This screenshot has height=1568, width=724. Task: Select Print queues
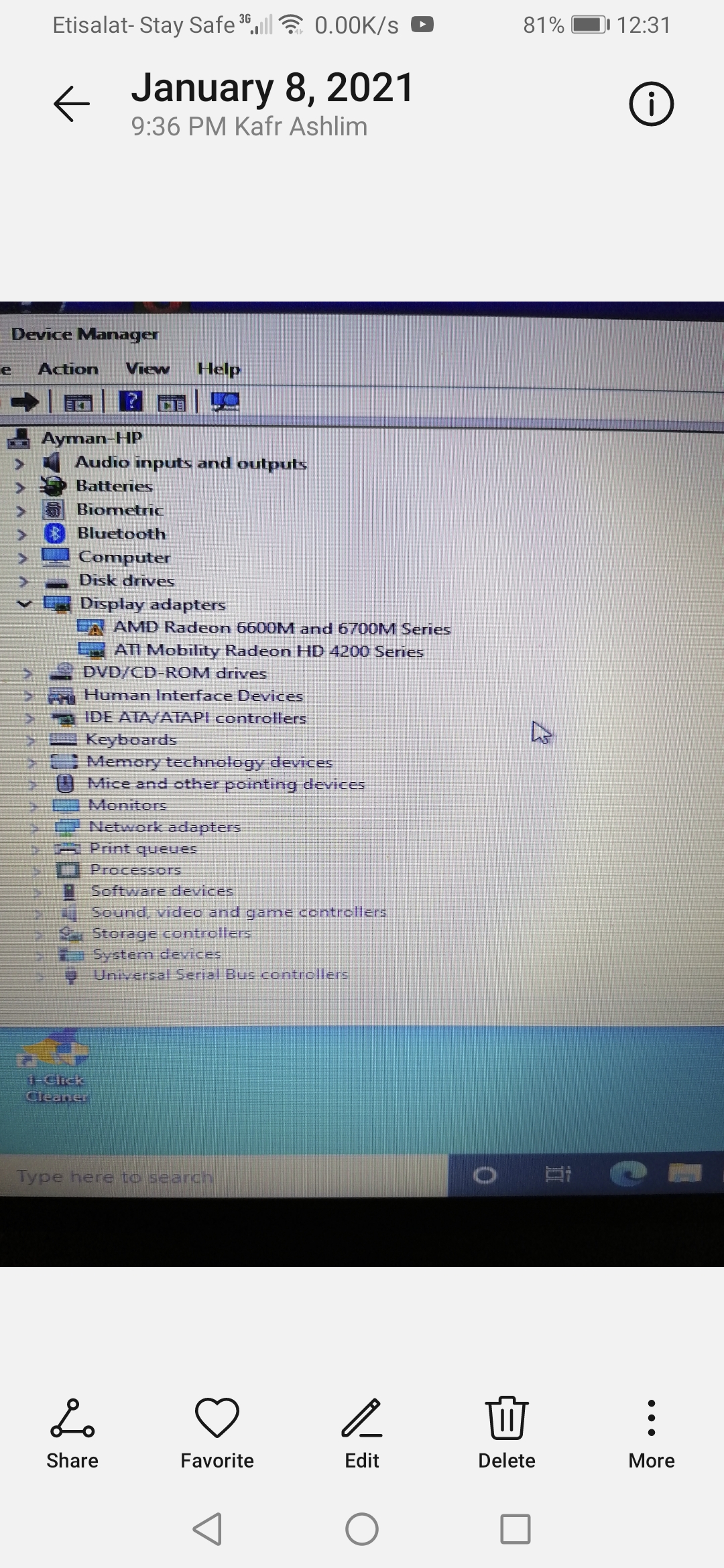[143, 848]
